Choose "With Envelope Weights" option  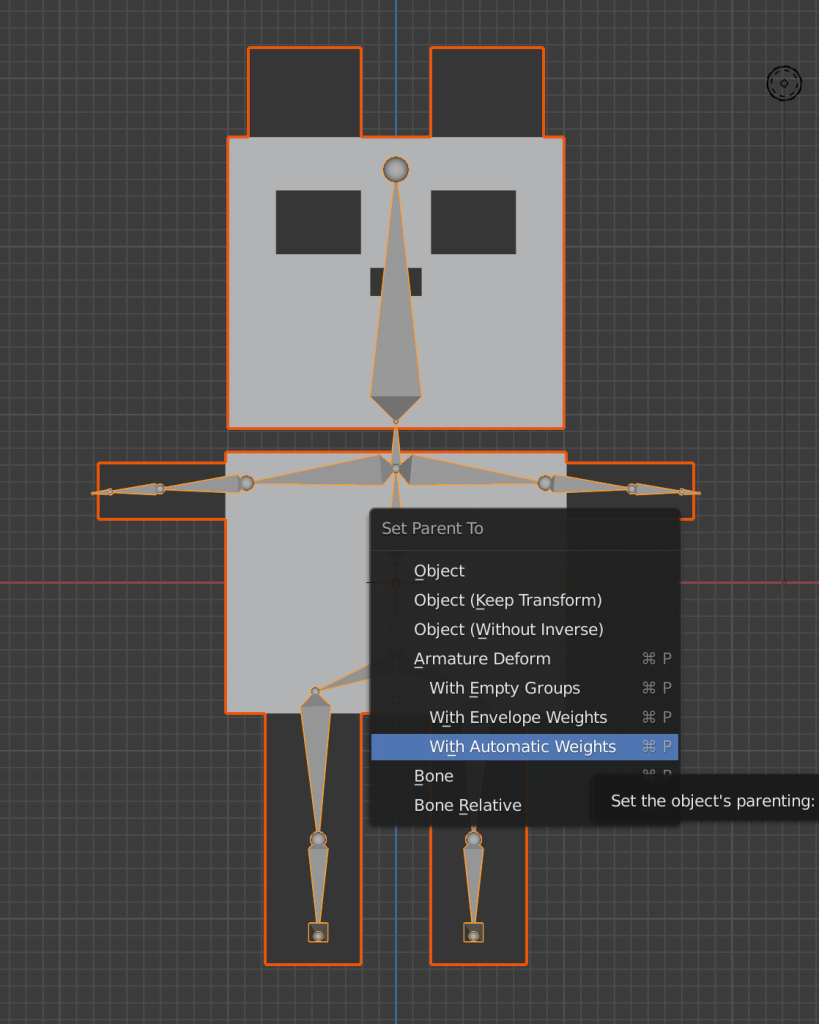(x=517, y=717)
